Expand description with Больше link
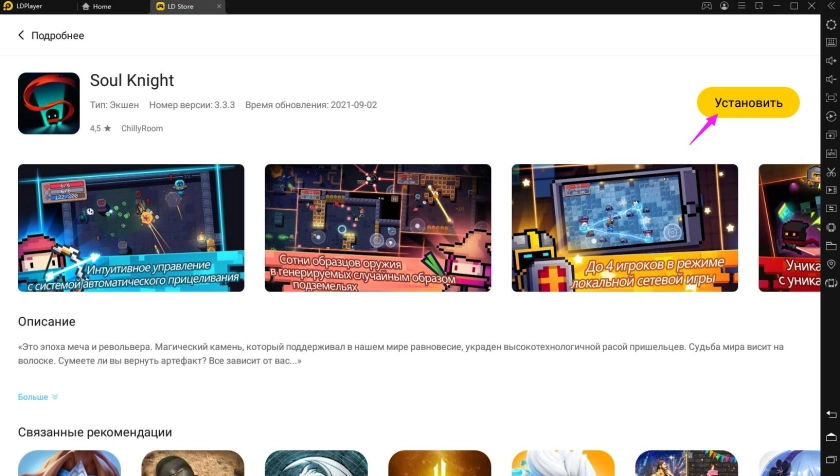The image size is (840, 476). pyautogui.click(x=38, y=397)
